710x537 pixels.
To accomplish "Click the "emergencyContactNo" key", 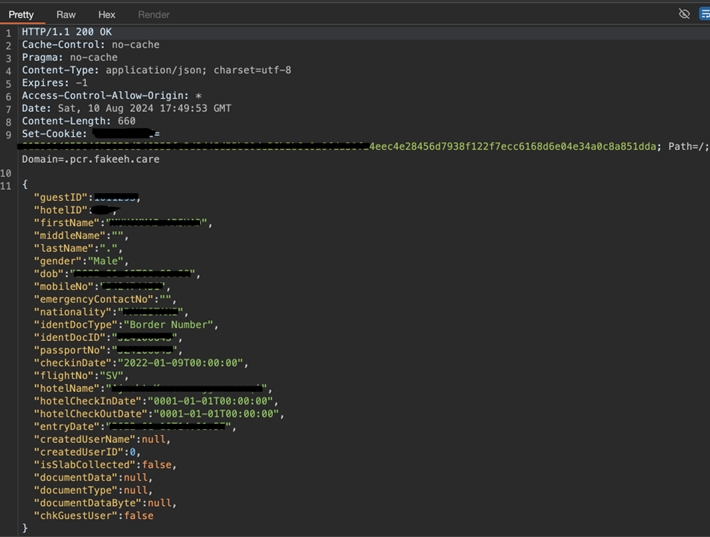I will [x=94, y=299].
